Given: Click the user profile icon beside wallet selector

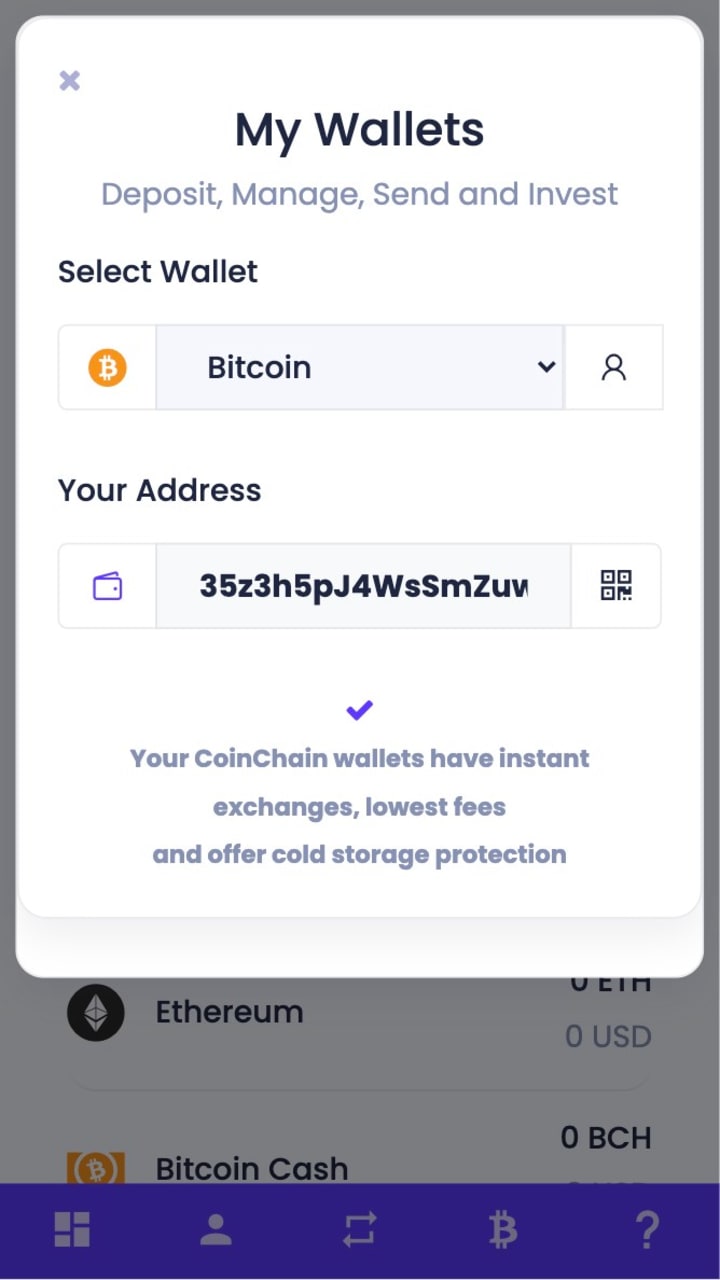Looking at the screenshot, I should [614, 367].
